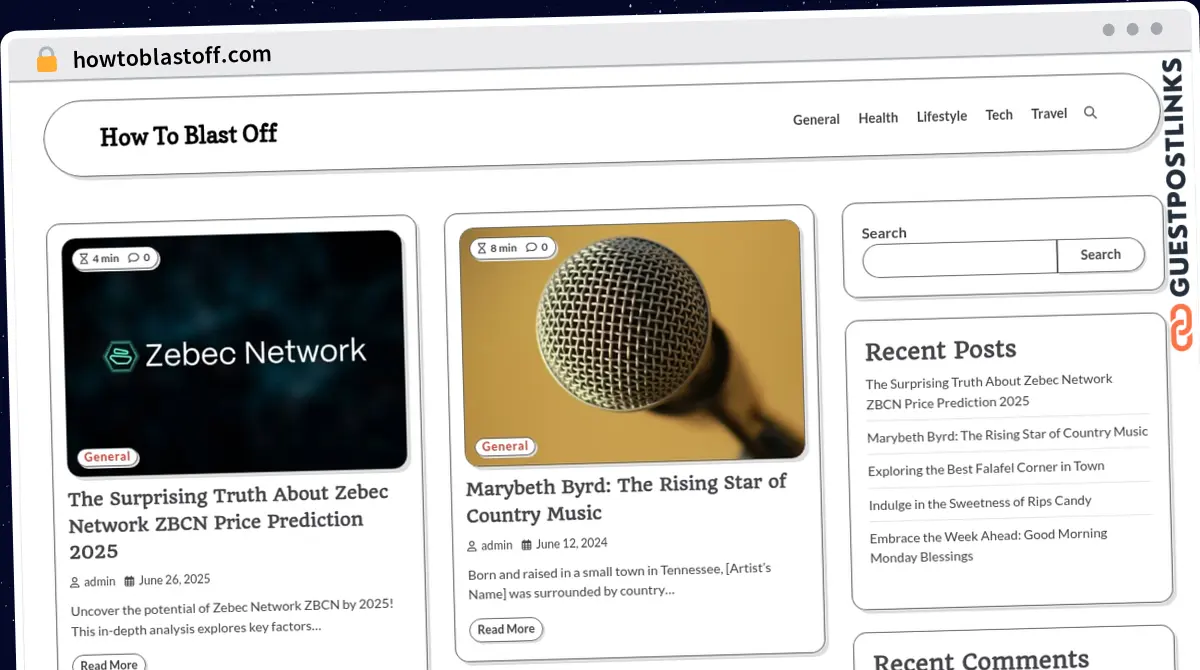Click hourglass reading-time icon on Marybeth Byrd post
Viewport: 1200px width, 670px height.
(x=482, y=247)
